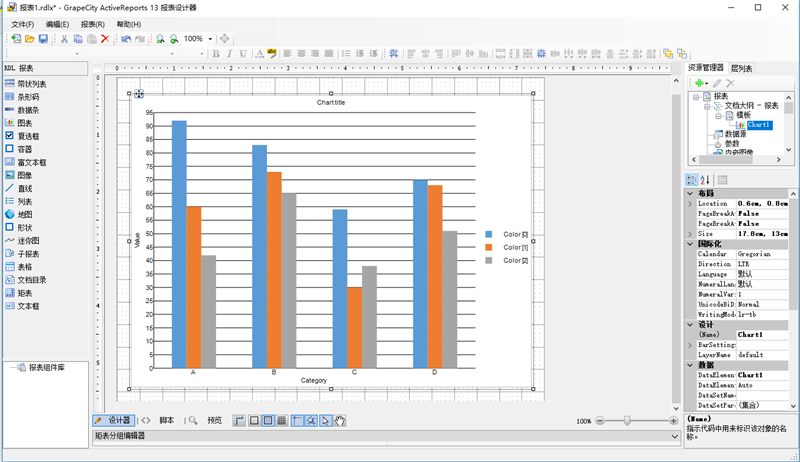Toggle the pan hand mode button
The height and width of the screenshot is (462, 800).
point(340,421)
